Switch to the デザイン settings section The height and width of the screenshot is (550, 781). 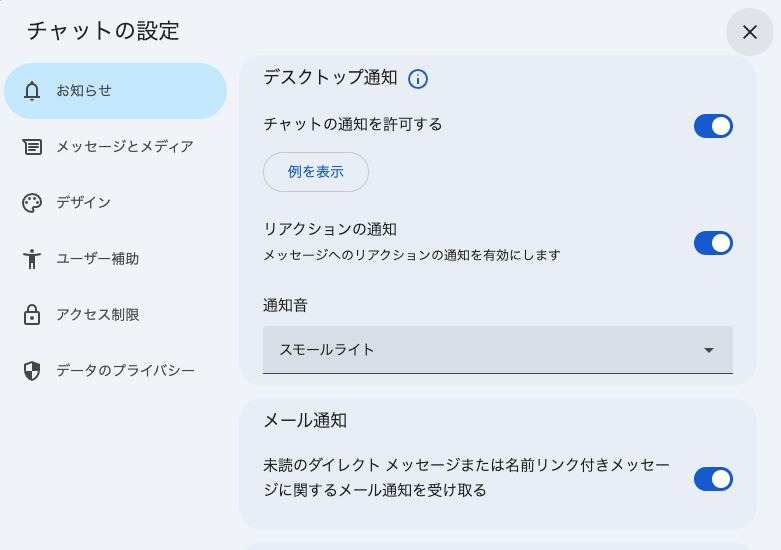[x=83, y=203]
